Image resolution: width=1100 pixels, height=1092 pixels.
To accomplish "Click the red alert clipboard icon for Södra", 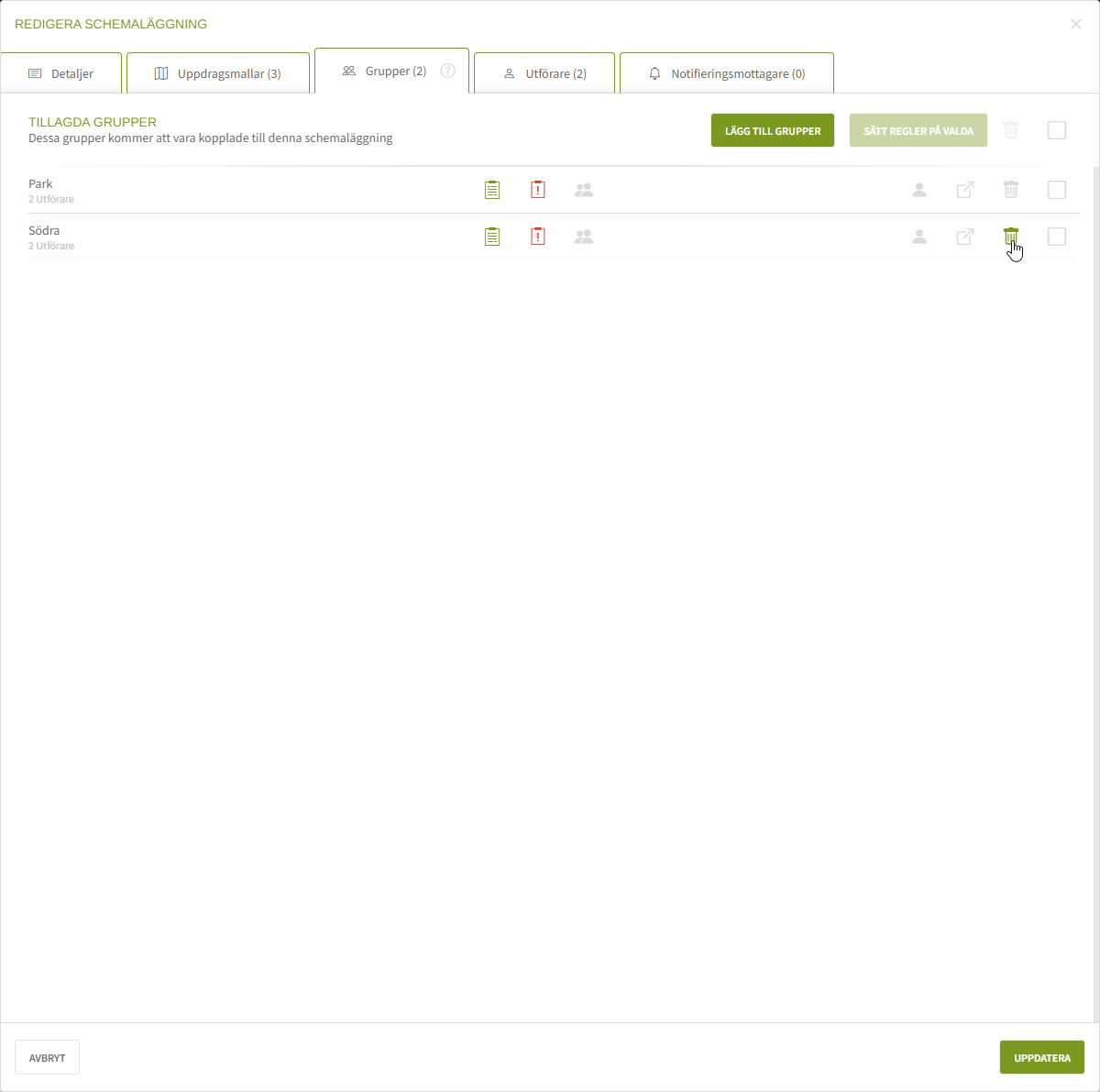I will (x=538, y=237).
